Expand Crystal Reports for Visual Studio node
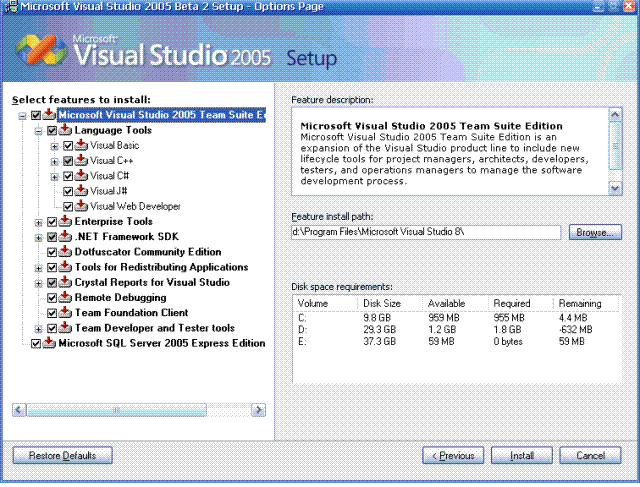 tap(38, 284)
